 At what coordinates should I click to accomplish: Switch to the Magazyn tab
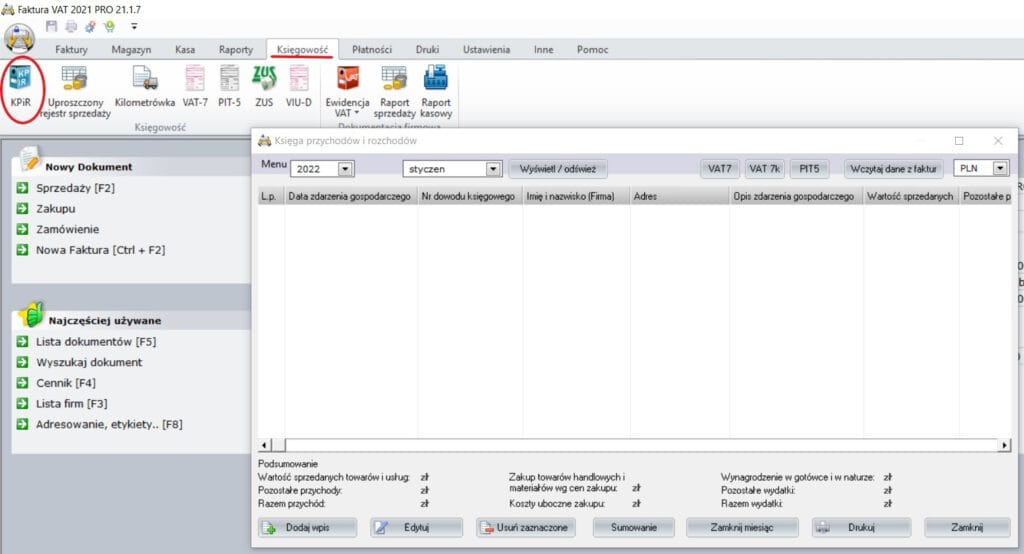click(131, 49)
